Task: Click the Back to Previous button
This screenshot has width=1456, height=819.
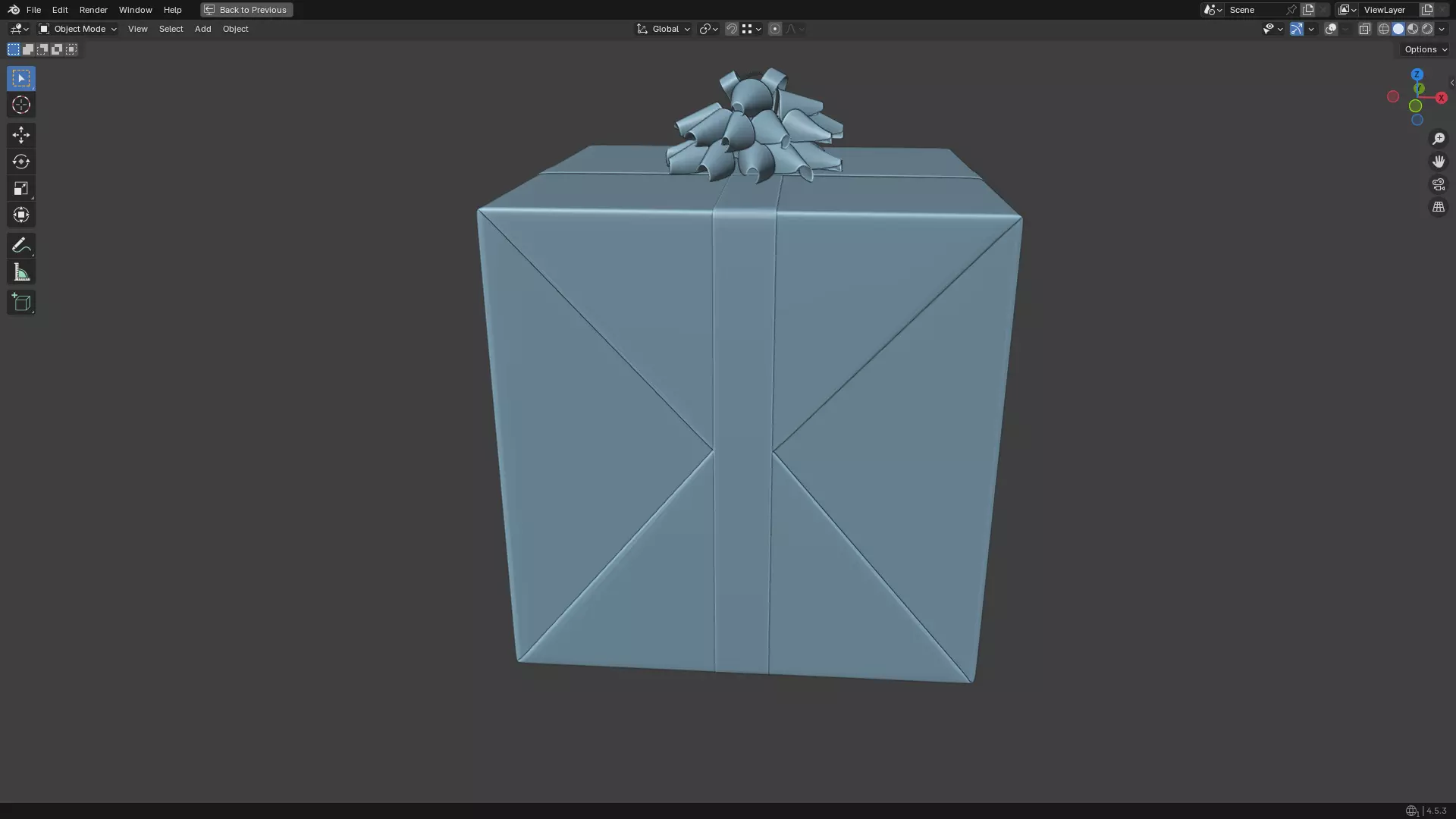Action: click(x=246, y=10)
